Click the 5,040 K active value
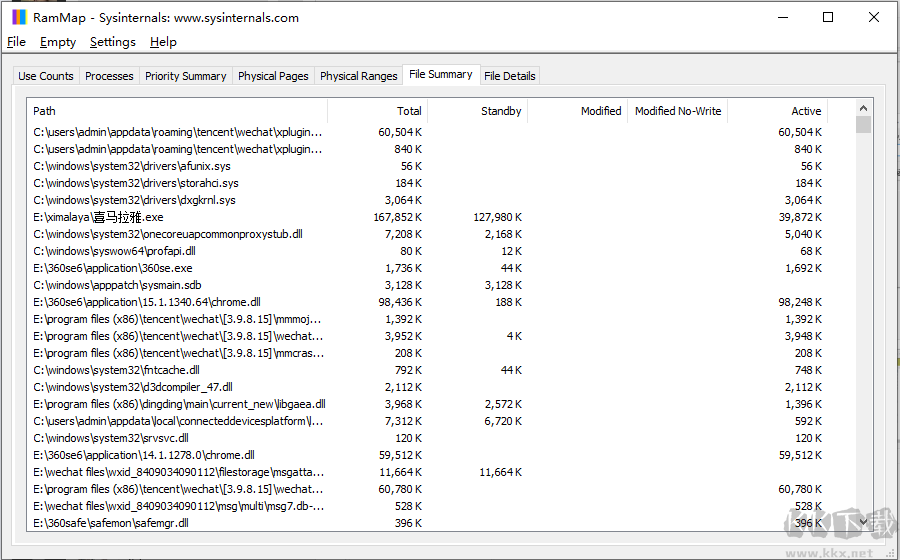The image size is (900, 560). point(803,234)
